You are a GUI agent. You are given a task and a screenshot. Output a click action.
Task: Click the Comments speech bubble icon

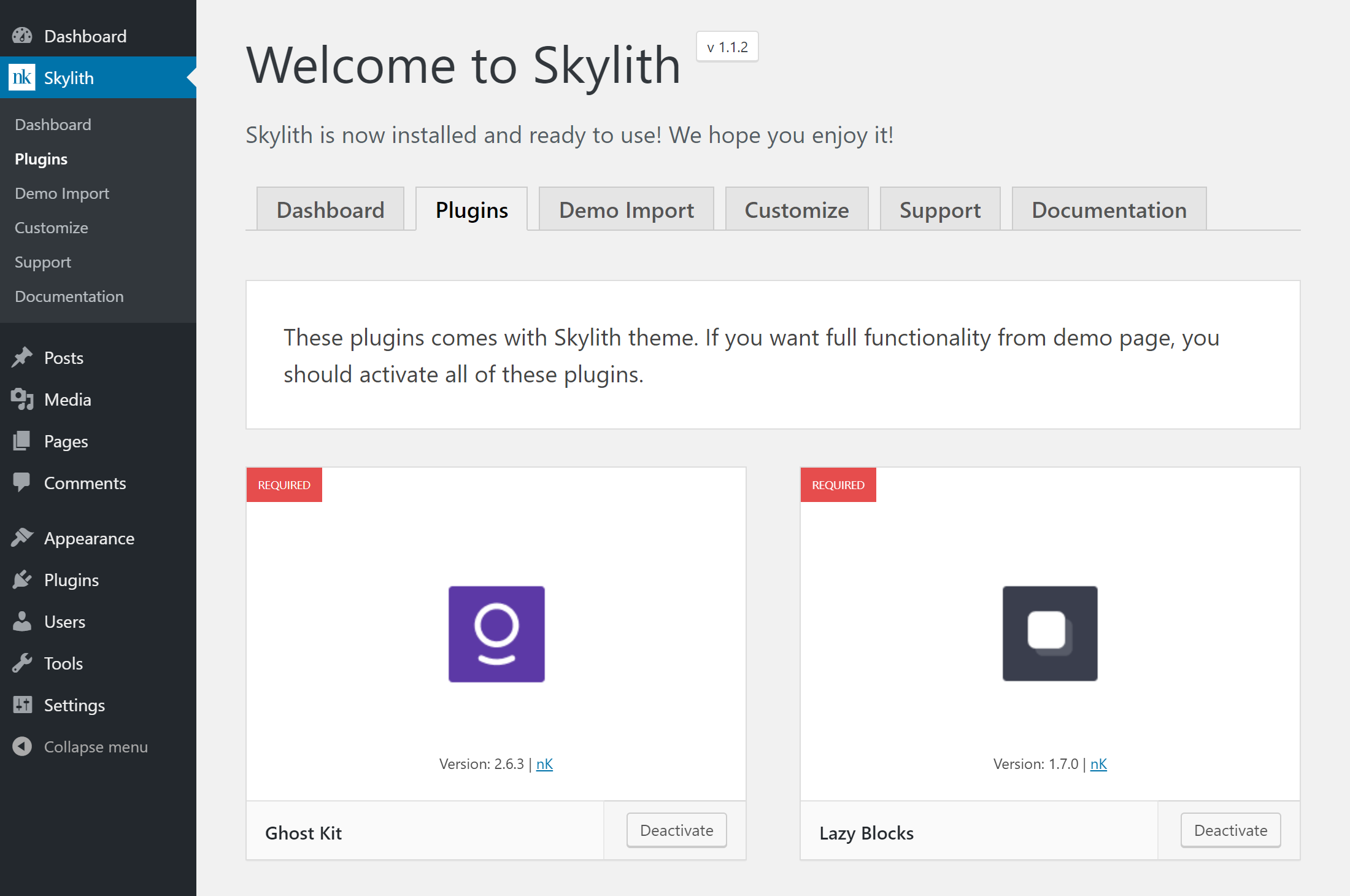point(22,482)
